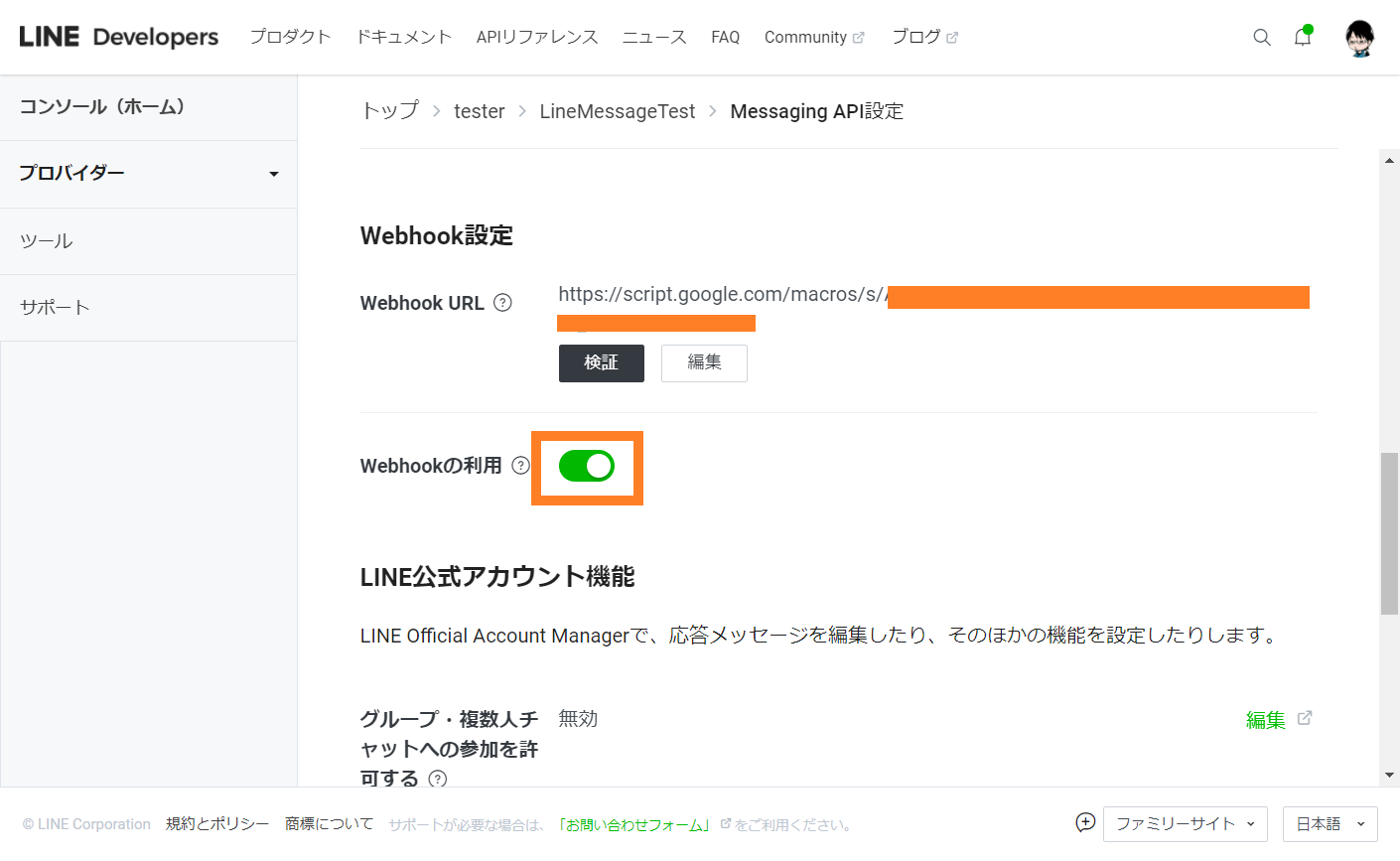
Task: Open the 日本語 language dropdown
Action: pos(1330,824)
